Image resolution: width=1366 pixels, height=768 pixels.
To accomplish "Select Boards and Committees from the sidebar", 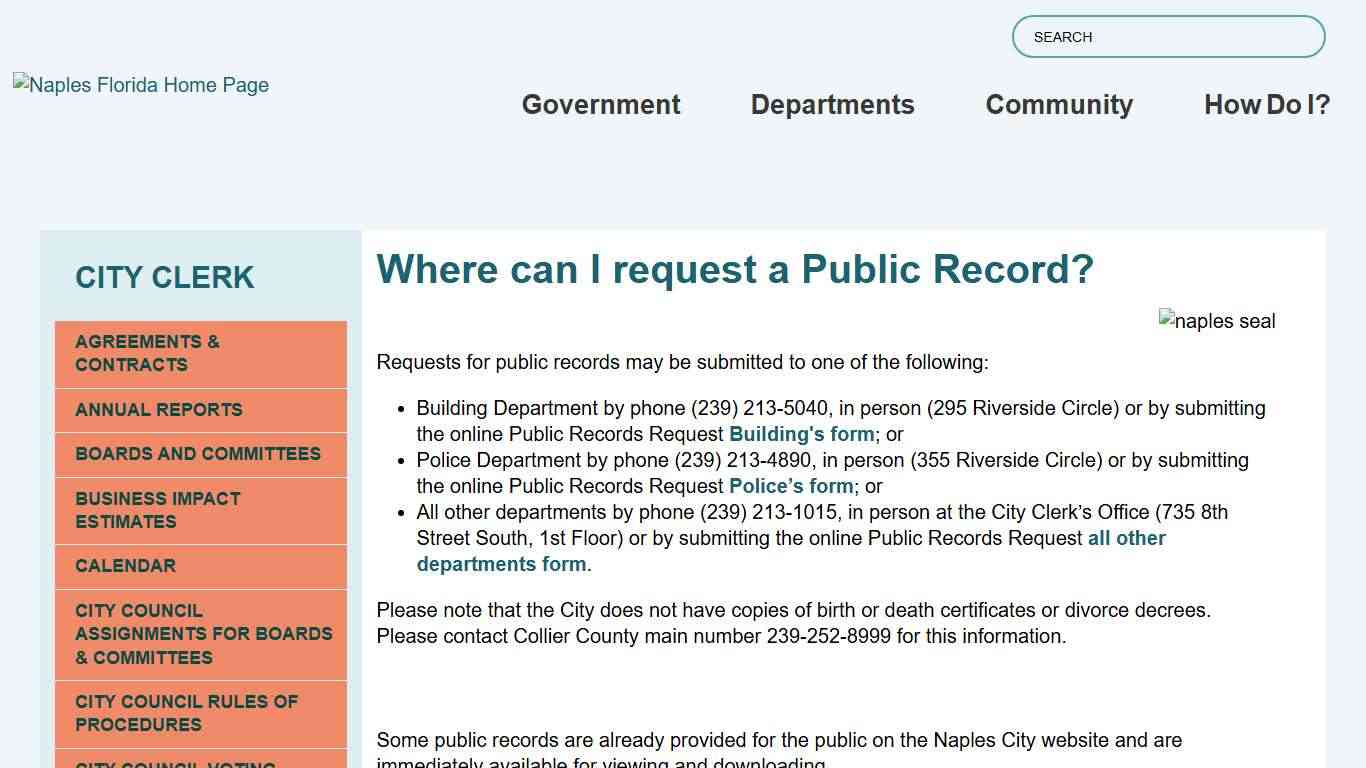I will click(x=198, y=454).
